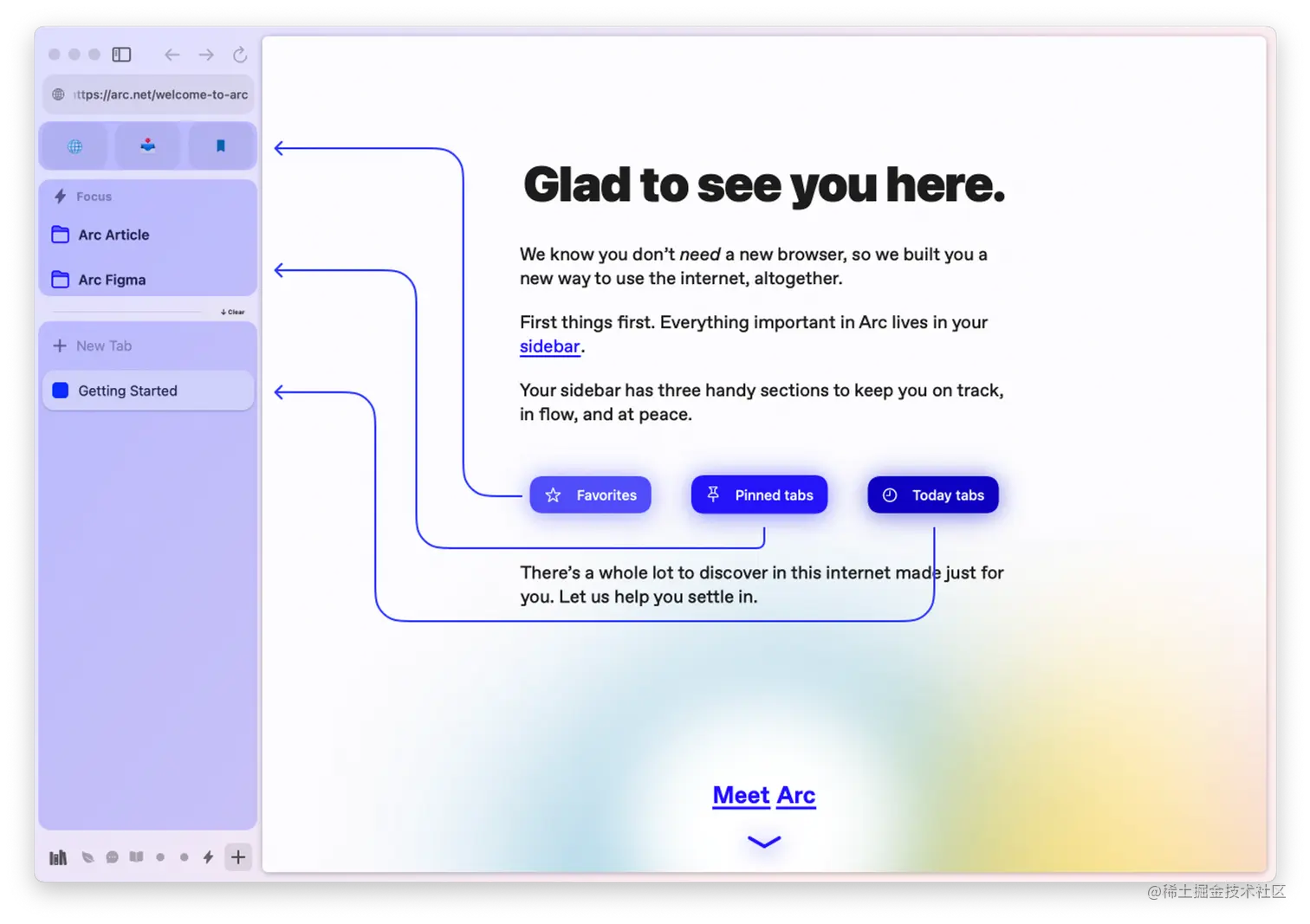1310x924 pixels.
Task: Click the Today tabs button
Action: click(933, 495)
